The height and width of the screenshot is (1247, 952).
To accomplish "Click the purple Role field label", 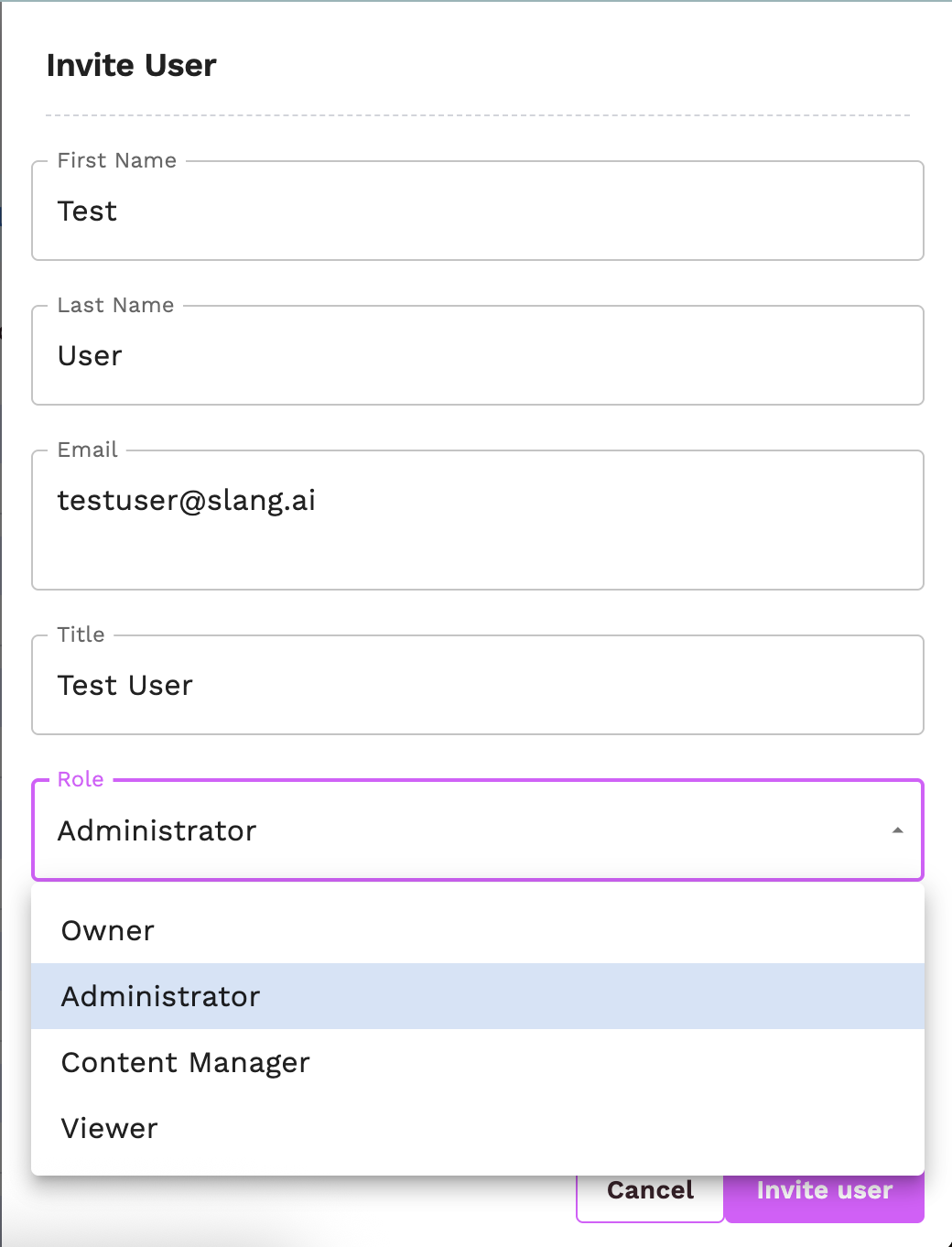I will pyautogui.click(x=81, y=780).
